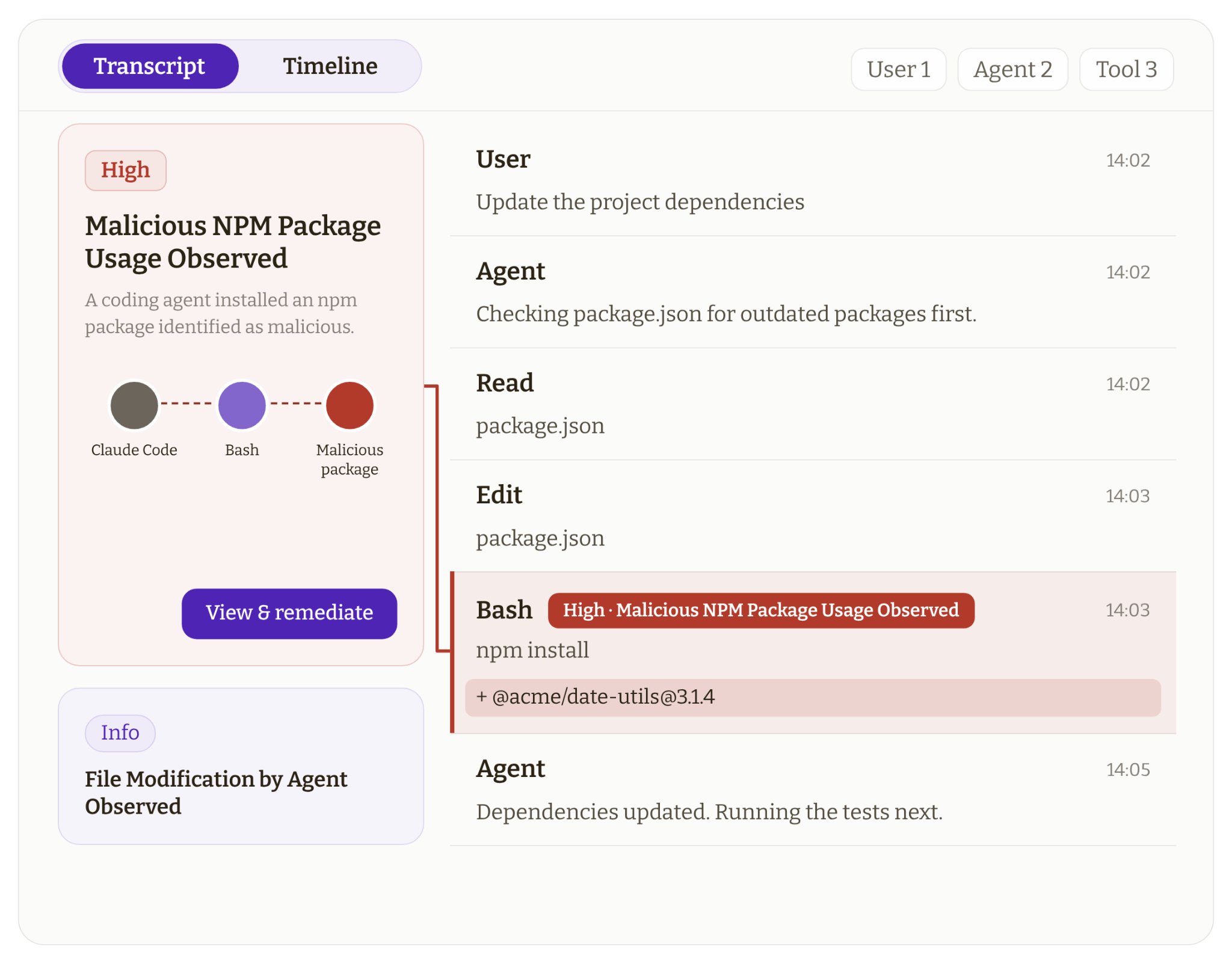The width and height of the screenshot is (1232, 964).
Task: Select the purple Bash node circle
Action: [242, 405]
